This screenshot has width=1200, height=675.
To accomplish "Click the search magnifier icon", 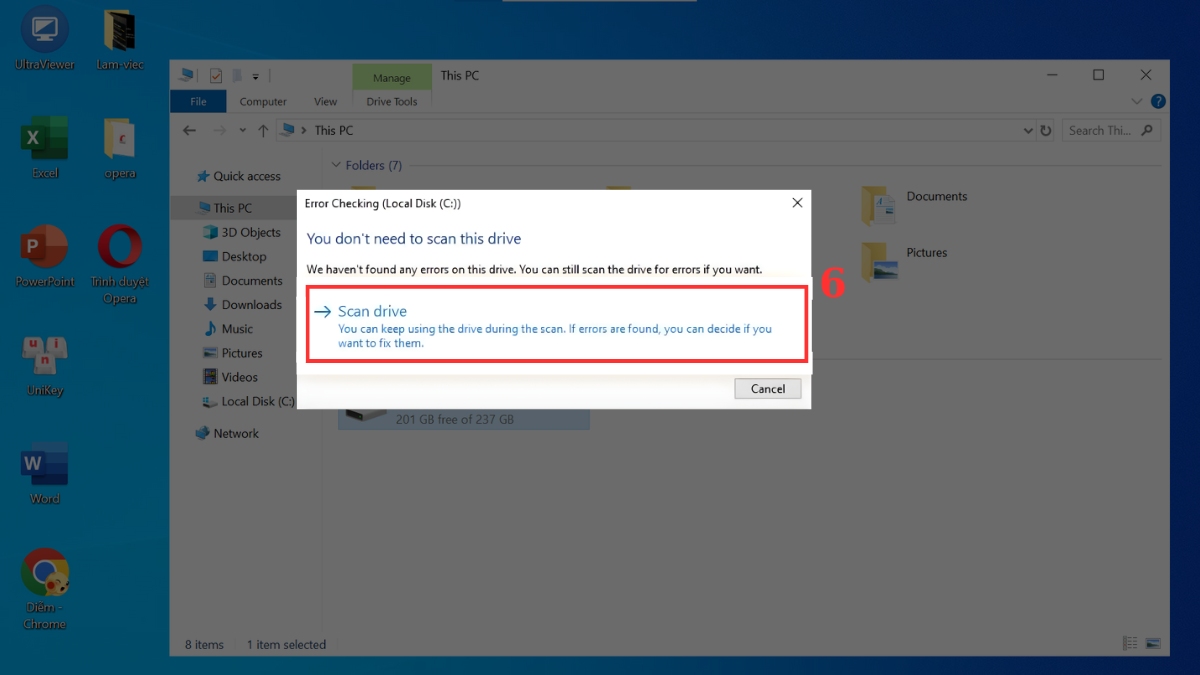I will (1148, 130).
